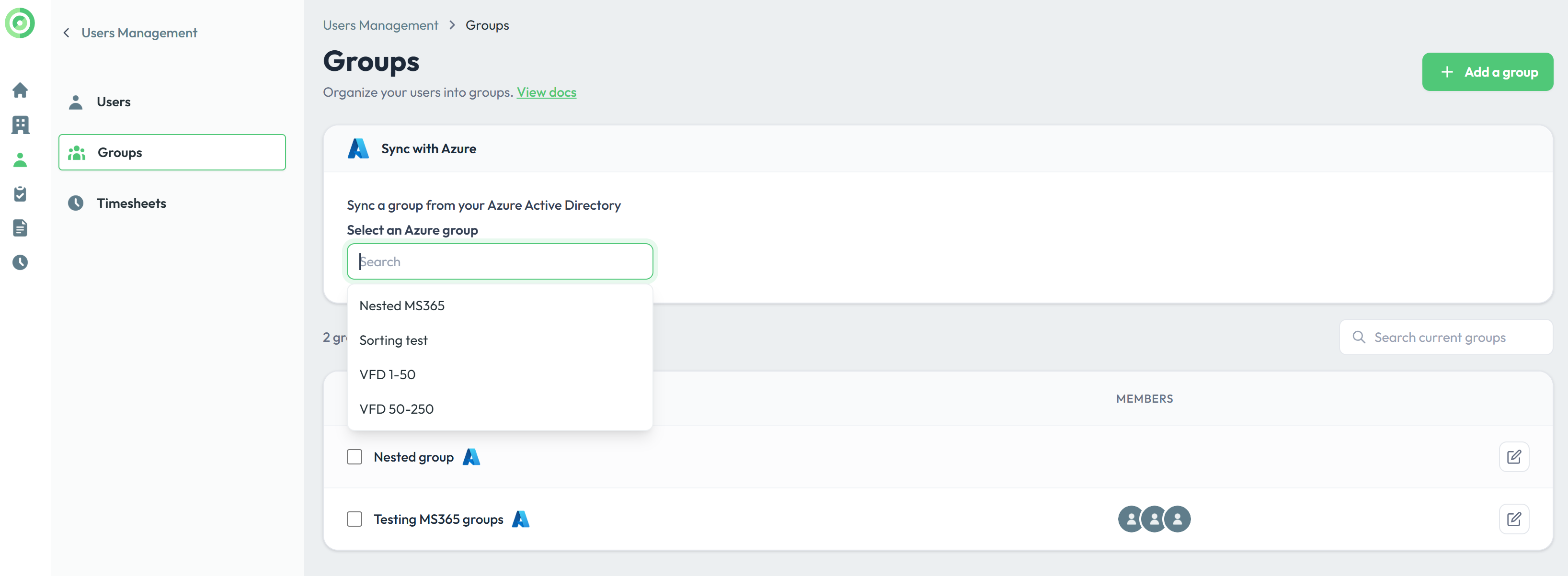Click the clock icon in left rail
Viewport: 1568px width, 576px height.
[x=20, y=262]
